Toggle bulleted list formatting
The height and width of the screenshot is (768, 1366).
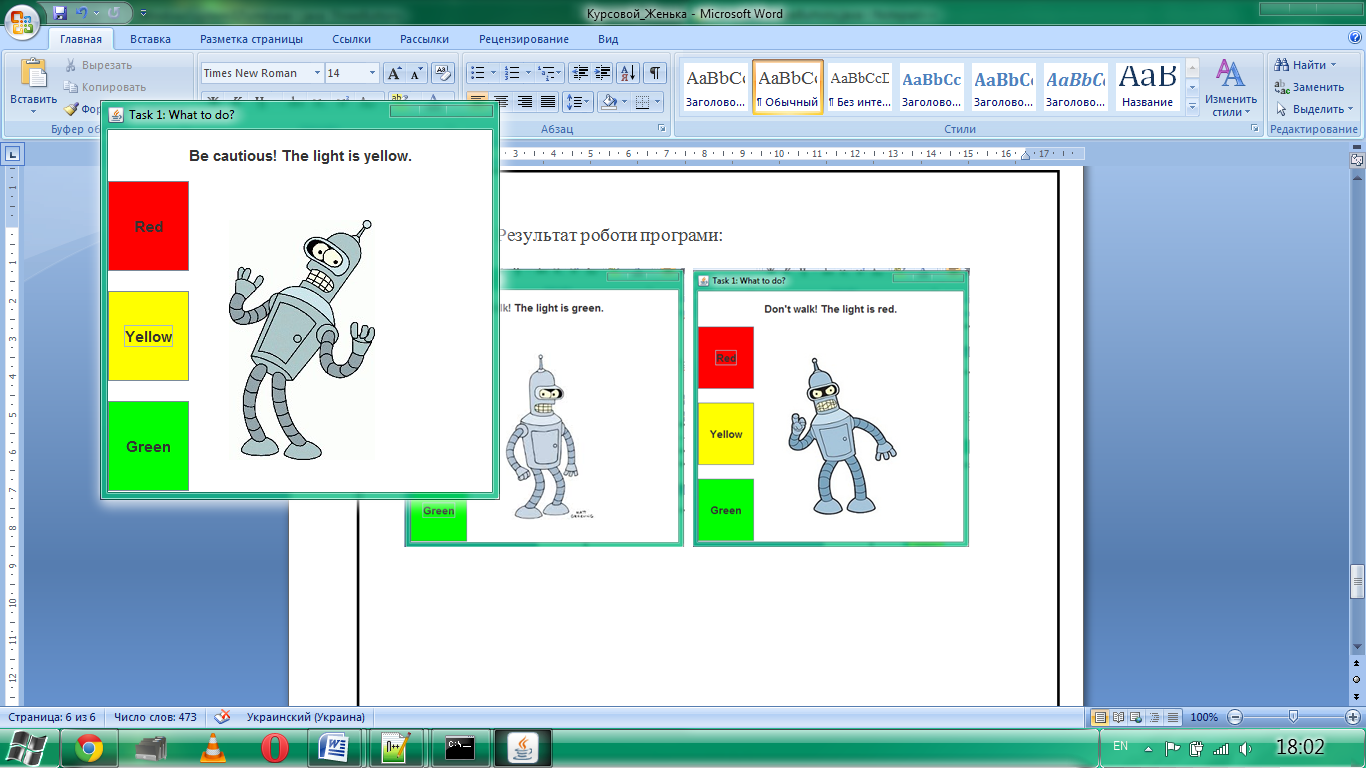point(478,73)
